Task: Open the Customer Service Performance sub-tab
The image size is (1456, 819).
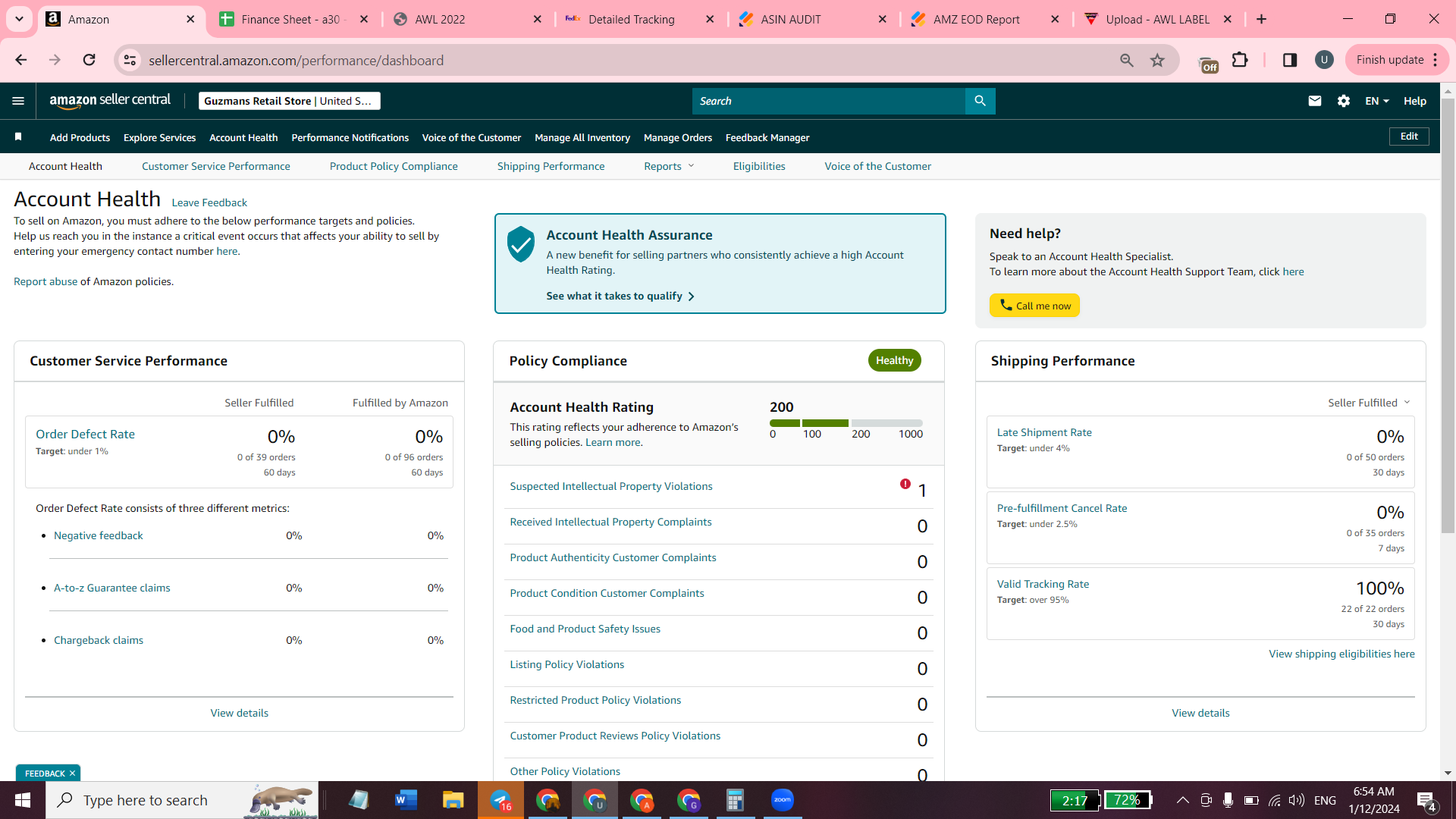Action: click(215, 166)
